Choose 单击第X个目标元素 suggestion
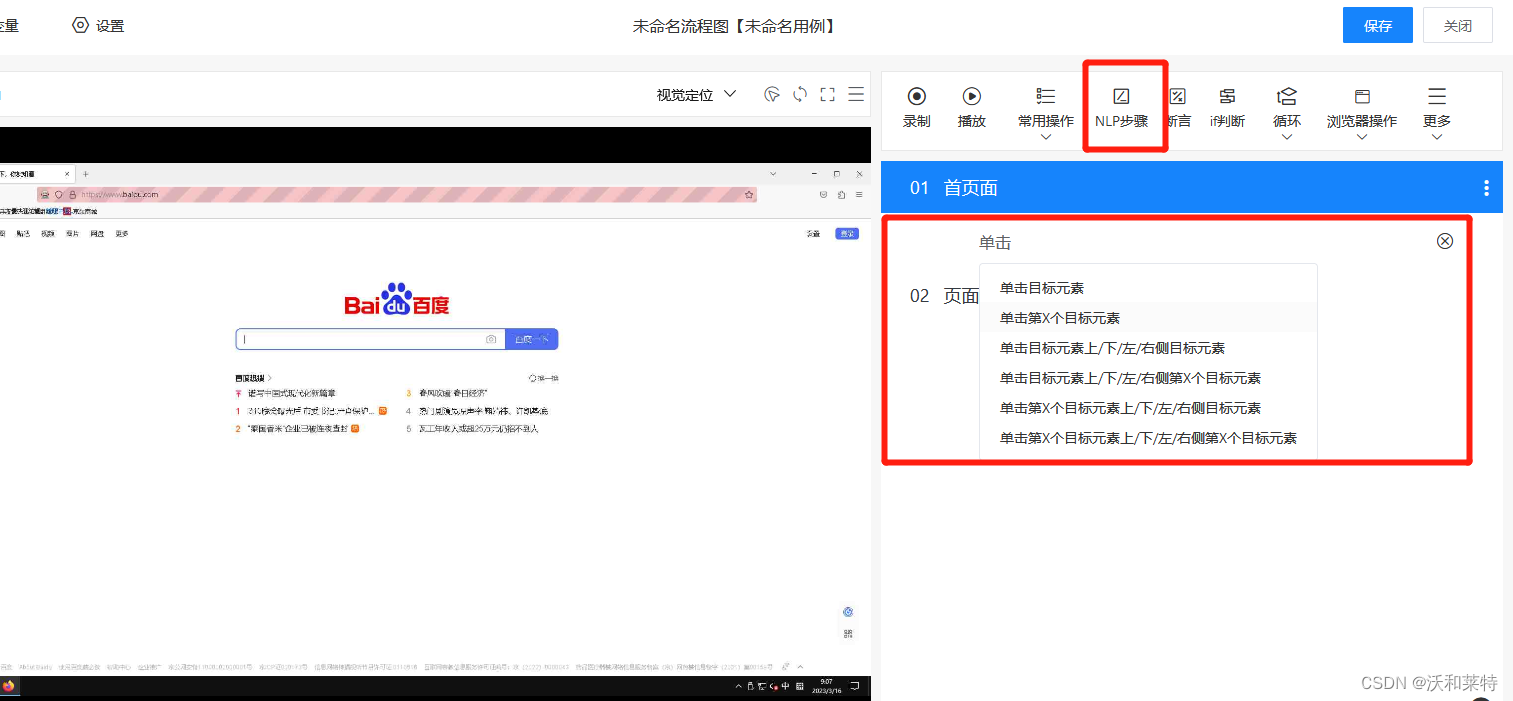The image size is (1513, 701). tap(1148, 318)
